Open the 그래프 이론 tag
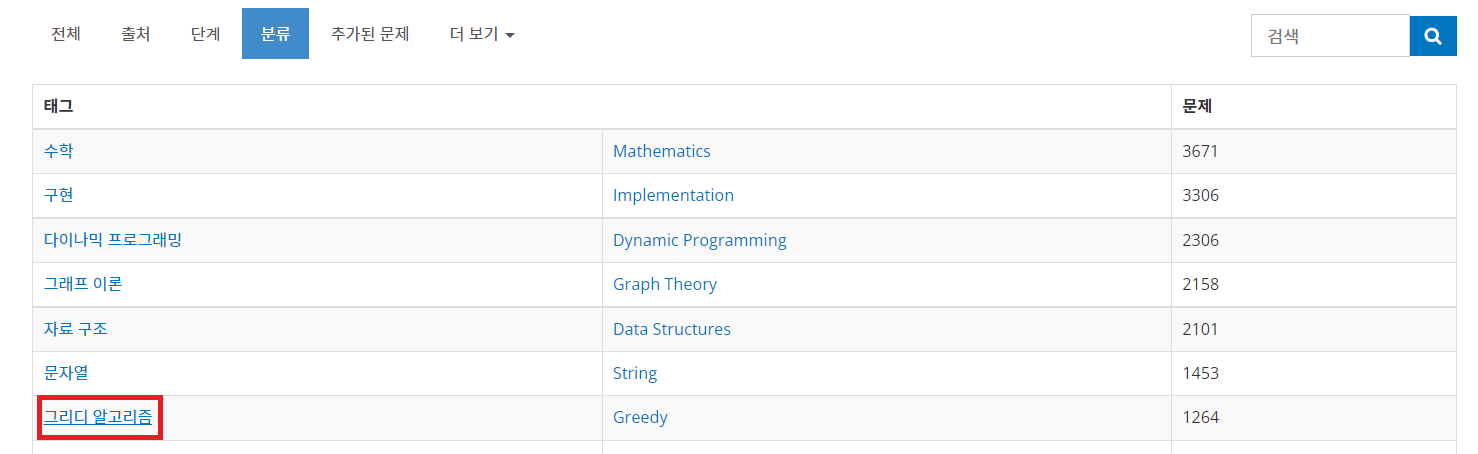The height and width of the screenshot is (454, 1478). (x=83, y=284)
